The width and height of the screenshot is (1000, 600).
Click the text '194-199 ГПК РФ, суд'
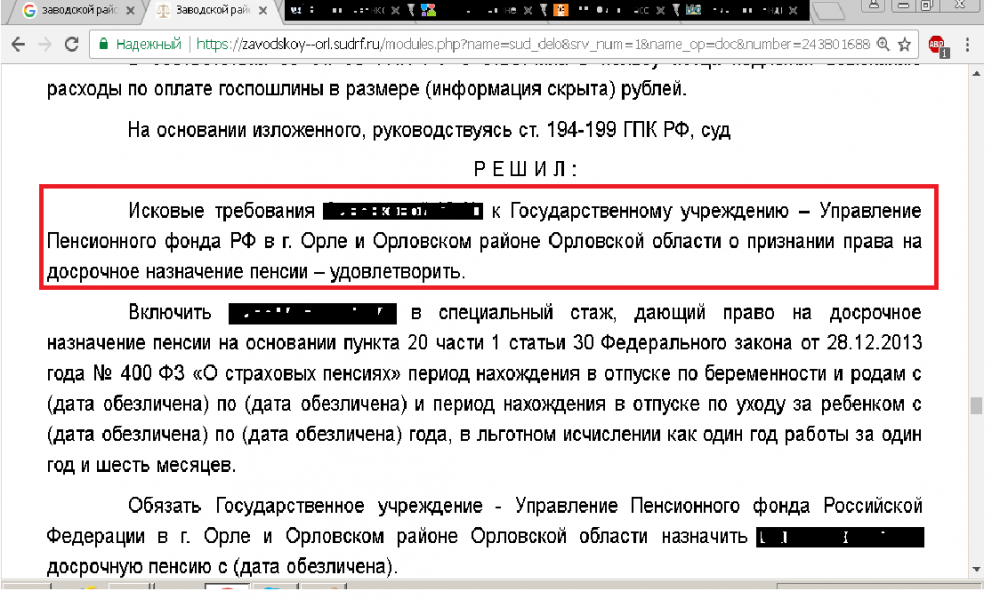[638, 130]
